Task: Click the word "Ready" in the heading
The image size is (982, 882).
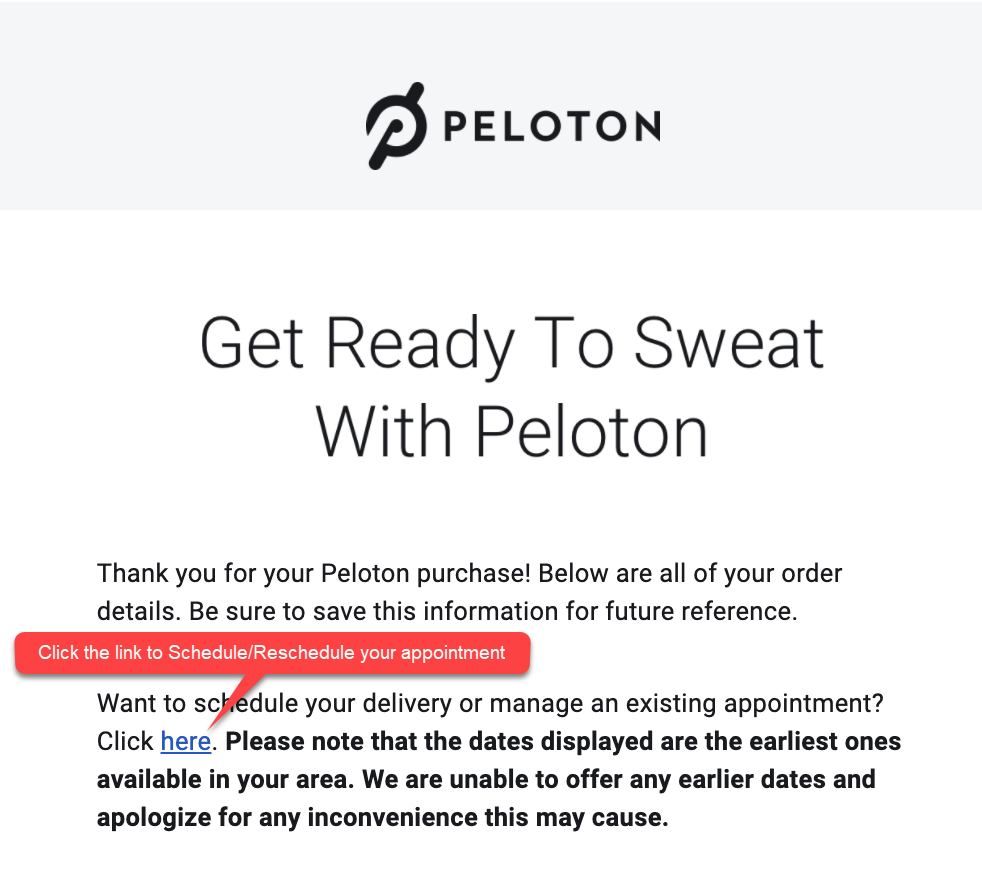Action: pos(420,343)
